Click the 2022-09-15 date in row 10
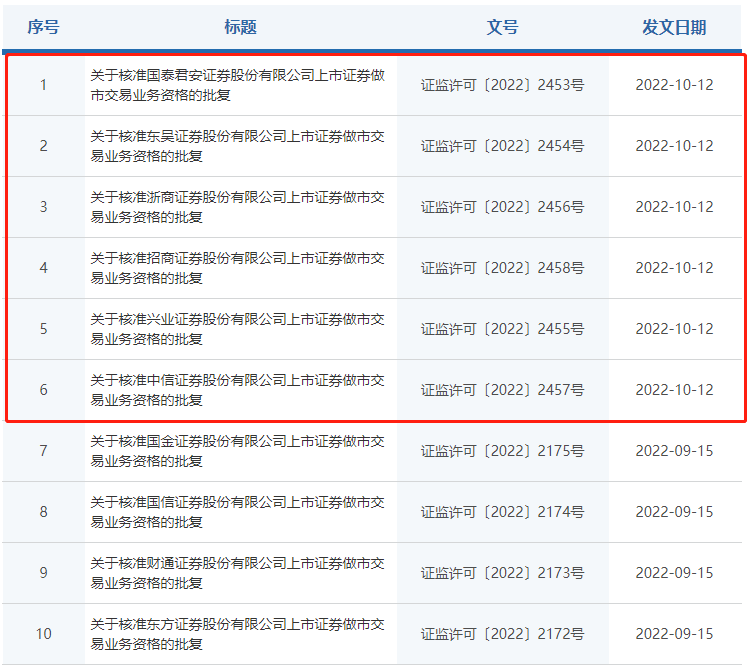Viewport: 747px width, 666px height. (x=674, y=634)
